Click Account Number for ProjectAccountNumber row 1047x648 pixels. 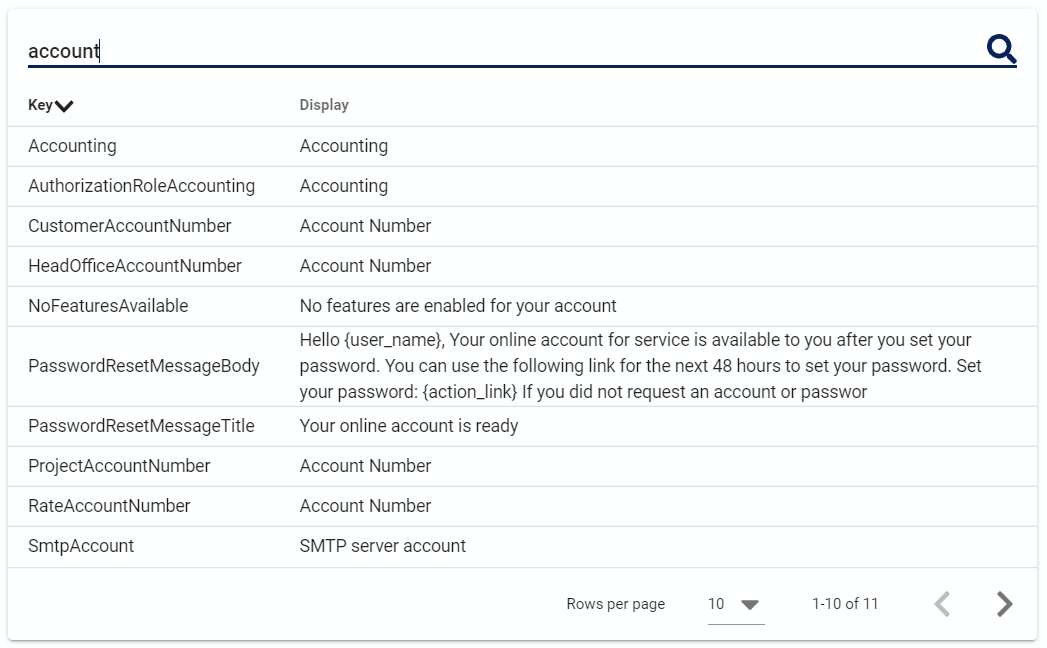(365, 466)
